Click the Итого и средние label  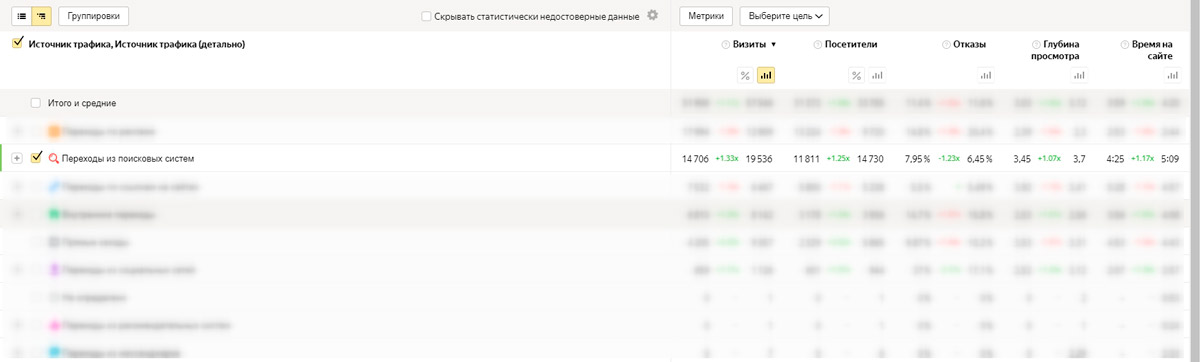pos(83,103)
